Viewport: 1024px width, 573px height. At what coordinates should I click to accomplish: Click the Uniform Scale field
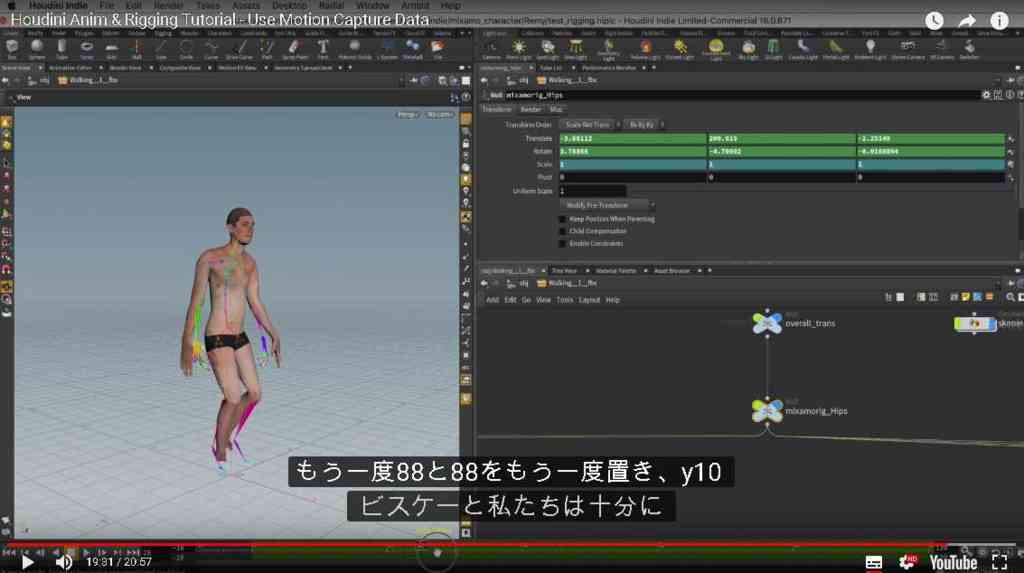592,191
